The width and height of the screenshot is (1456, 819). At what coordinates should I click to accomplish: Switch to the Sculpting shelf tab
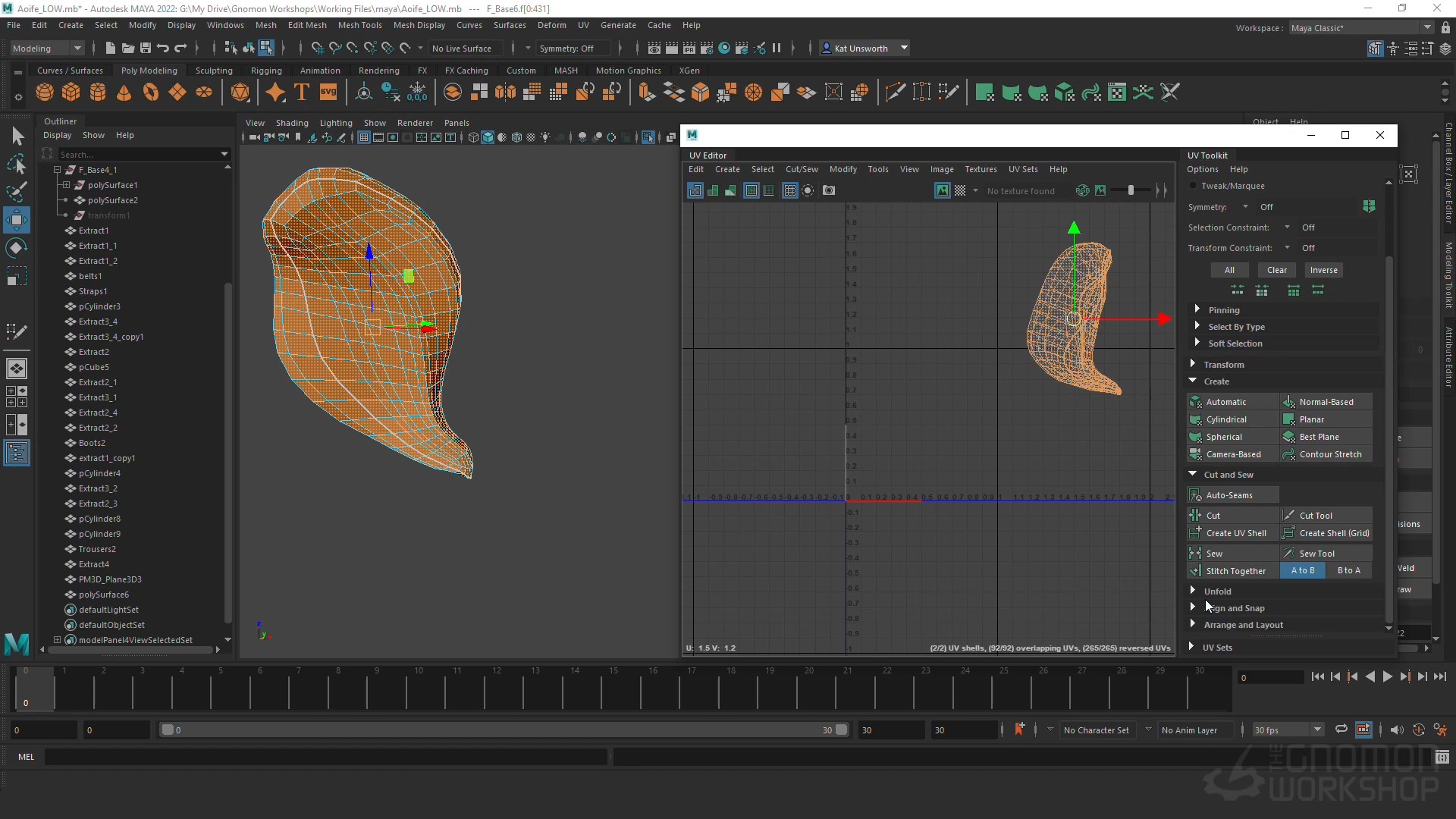click(x=214, y=71)
